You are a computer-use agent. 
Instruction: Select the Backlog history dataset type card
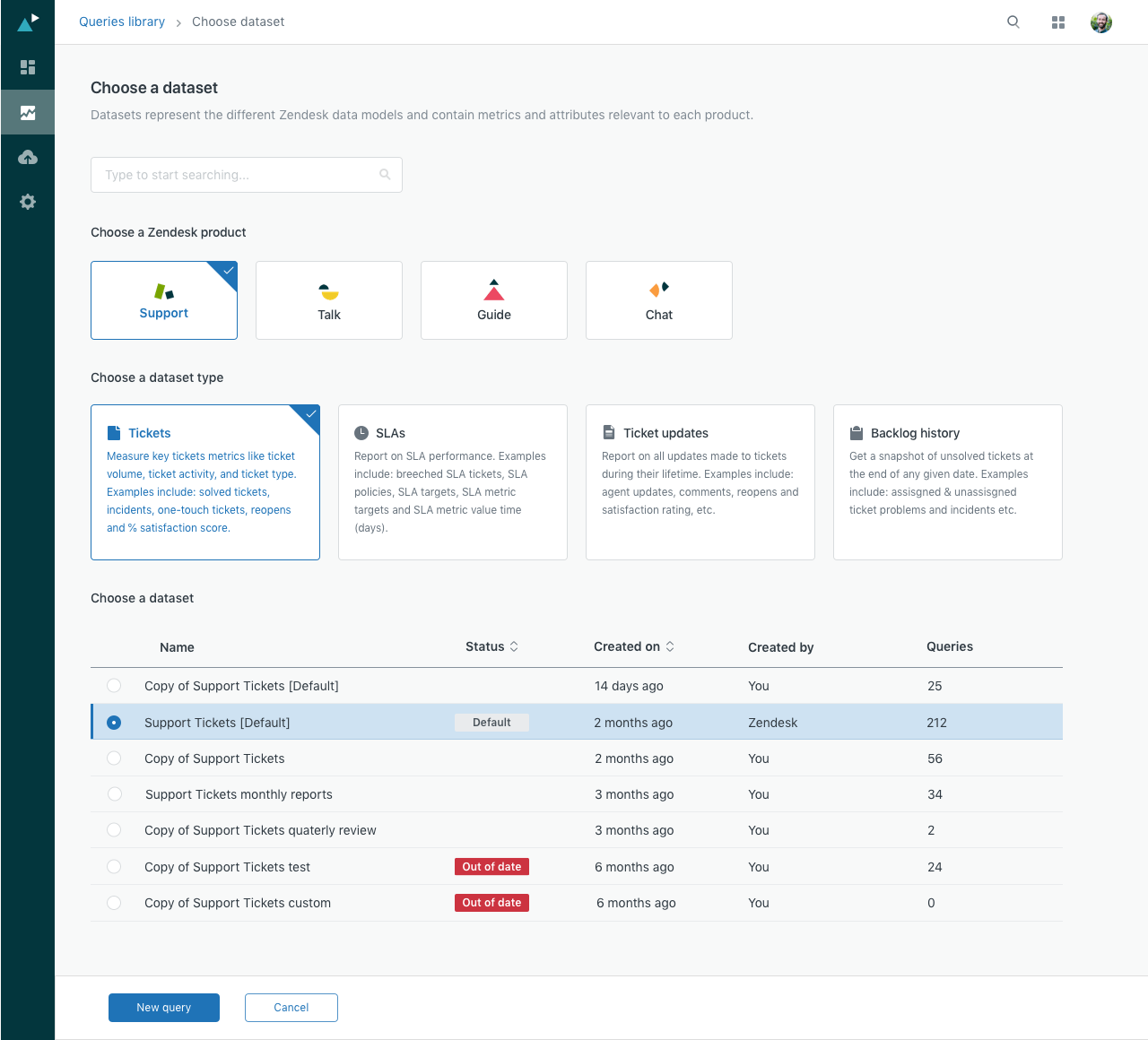(x=948, y=482)
